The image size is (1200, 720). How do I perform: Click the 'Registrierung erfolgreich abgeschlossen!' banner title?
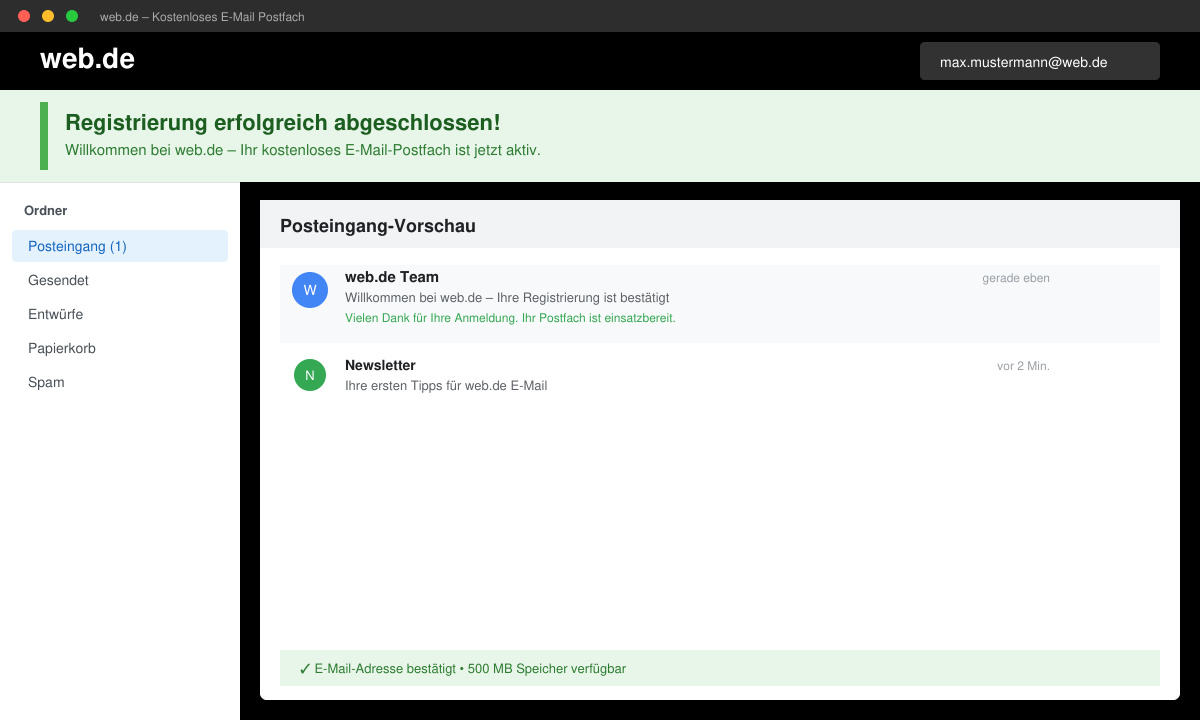point(283,123)
